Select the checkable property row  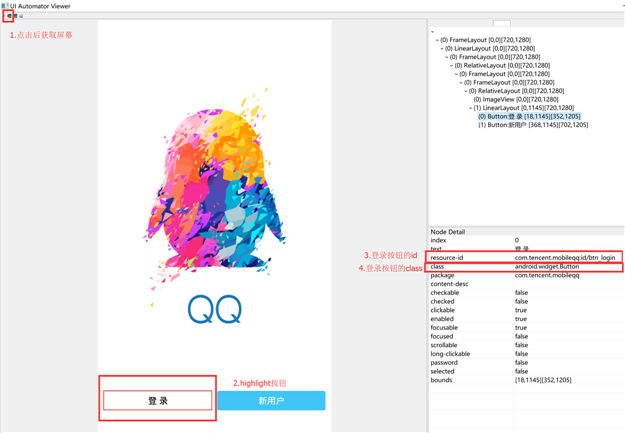tap(526, 293)
